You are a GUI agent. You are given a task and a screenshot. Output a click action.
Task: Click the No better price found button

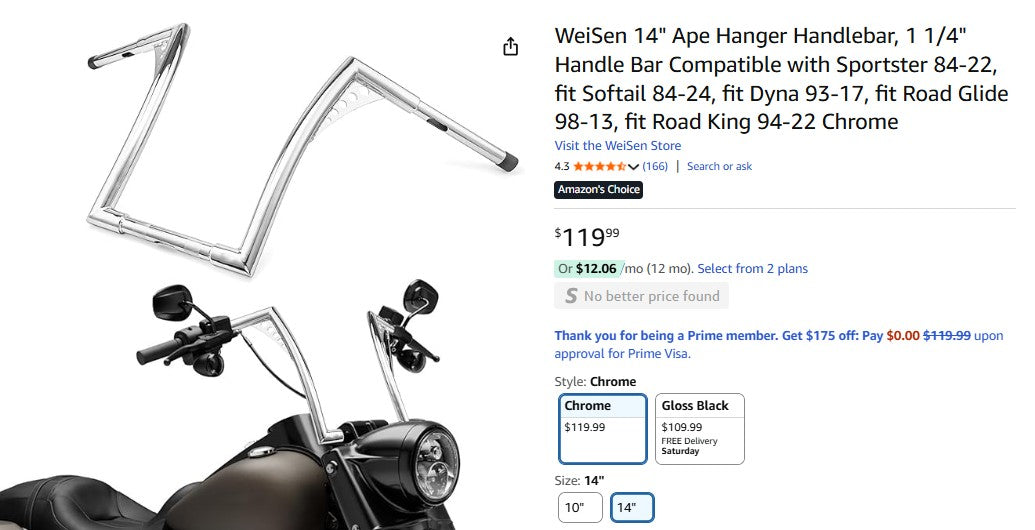(641, 296)
